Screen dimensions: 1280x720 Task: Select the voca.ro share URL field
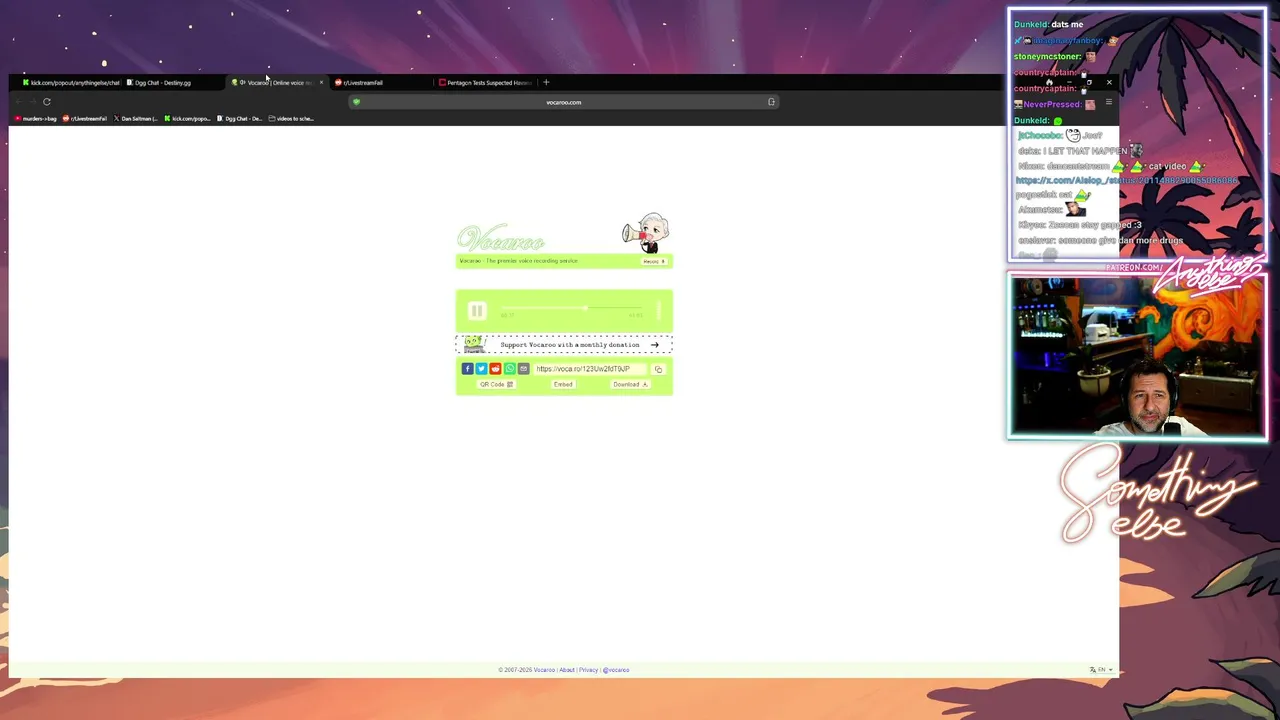590,369
